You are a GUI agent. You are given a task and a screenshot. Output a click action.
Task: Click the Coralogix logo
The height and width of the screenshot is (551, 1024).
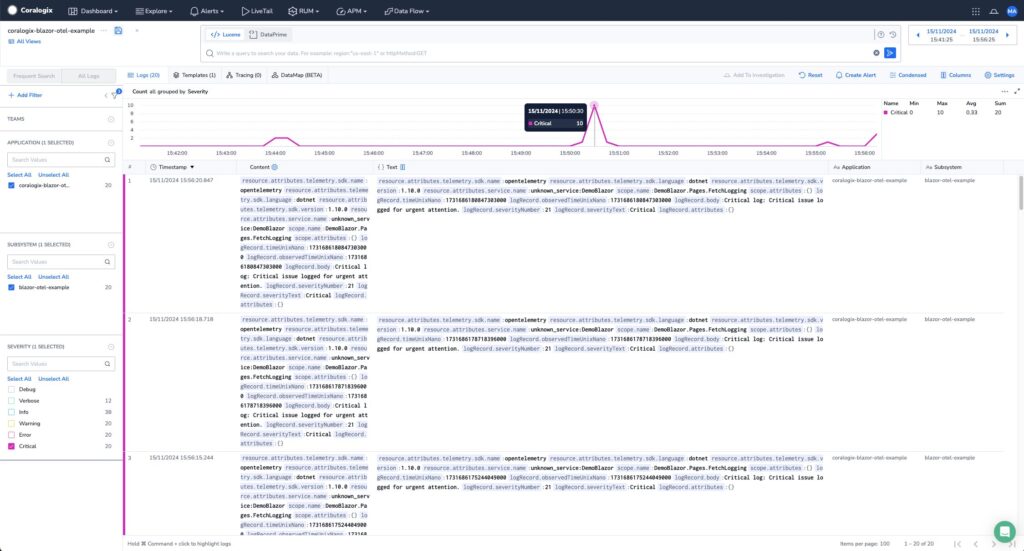(x=30, y=10)
